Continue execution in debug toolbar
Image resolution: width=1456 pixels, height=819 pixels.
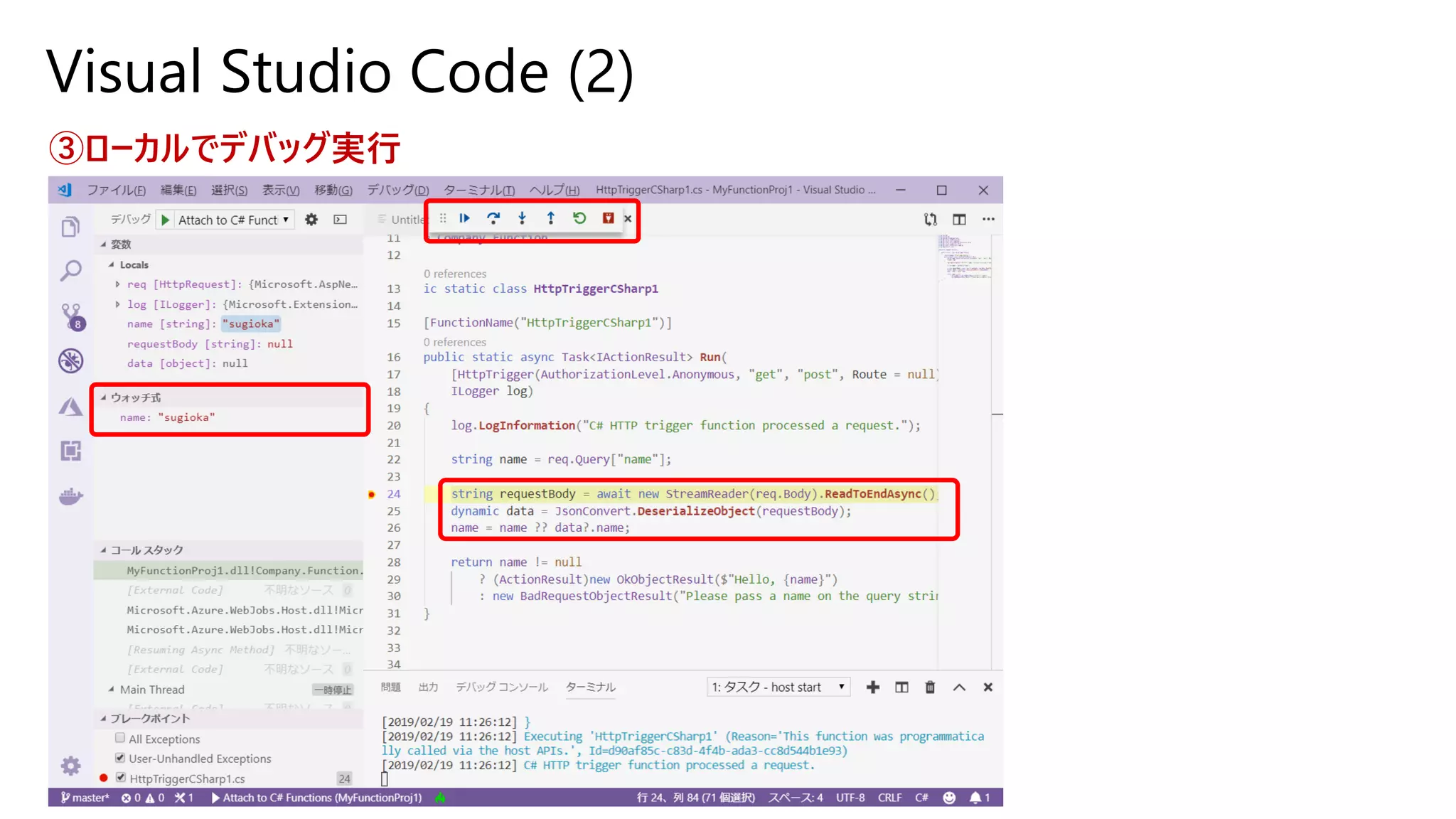click(x=464, y=218)
